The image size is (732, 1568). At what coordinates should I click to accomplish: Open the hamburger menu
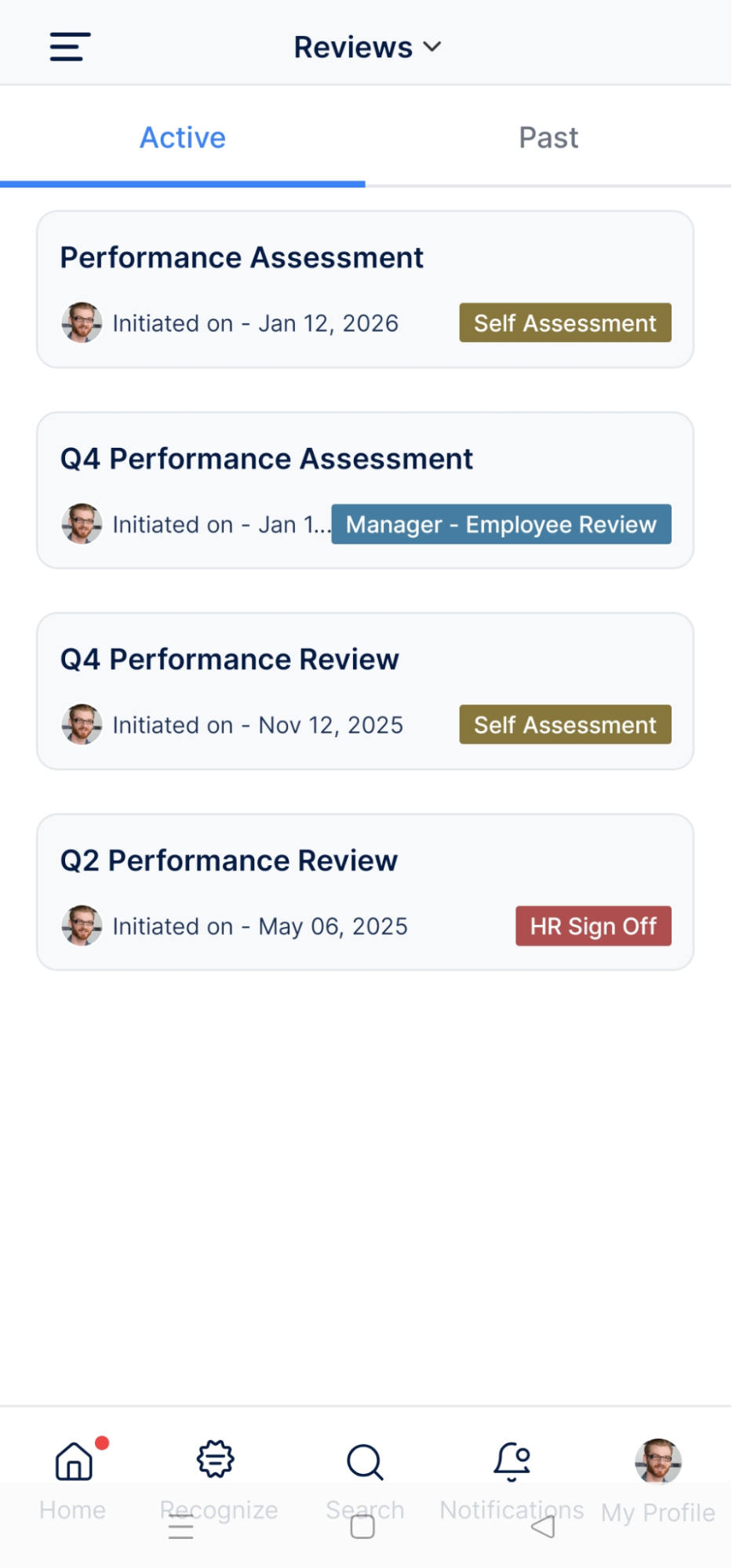pyautogui.click(x=70, y=47)
